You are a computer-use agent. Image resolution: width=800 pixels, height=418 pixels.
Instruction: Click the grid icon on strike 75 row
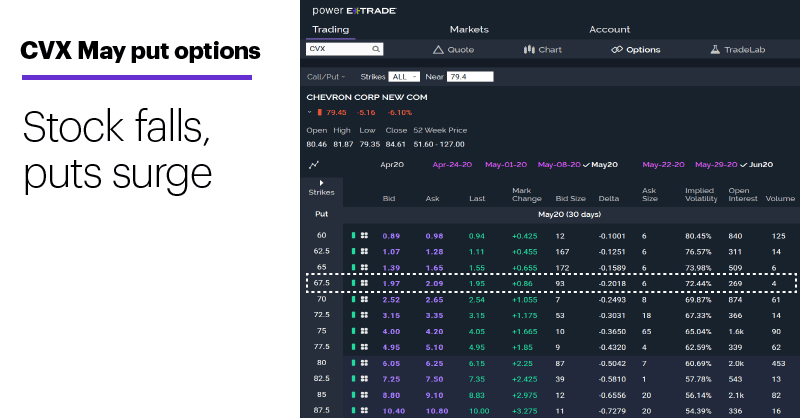point(364,331)
